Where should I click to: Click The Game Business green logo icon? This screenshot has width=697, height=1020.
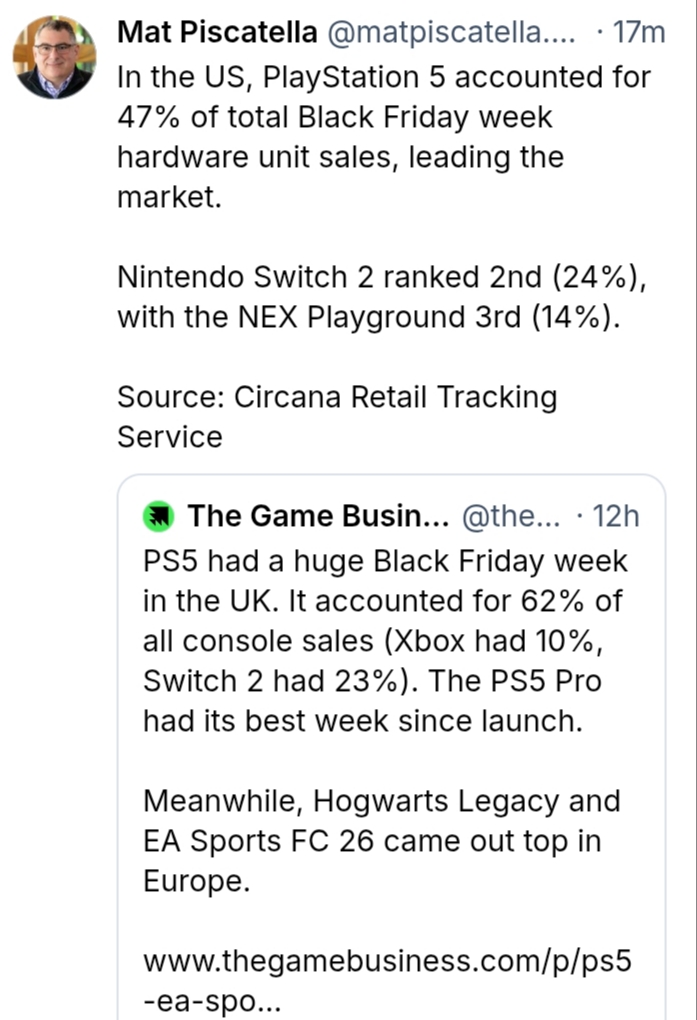coord(160,516)
